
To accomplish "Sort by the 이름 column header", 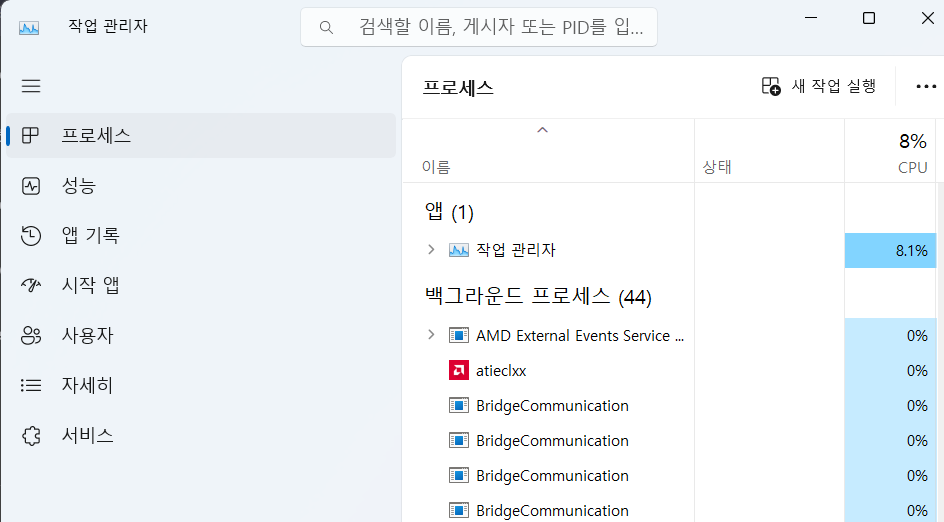I will tap(548, 151).
